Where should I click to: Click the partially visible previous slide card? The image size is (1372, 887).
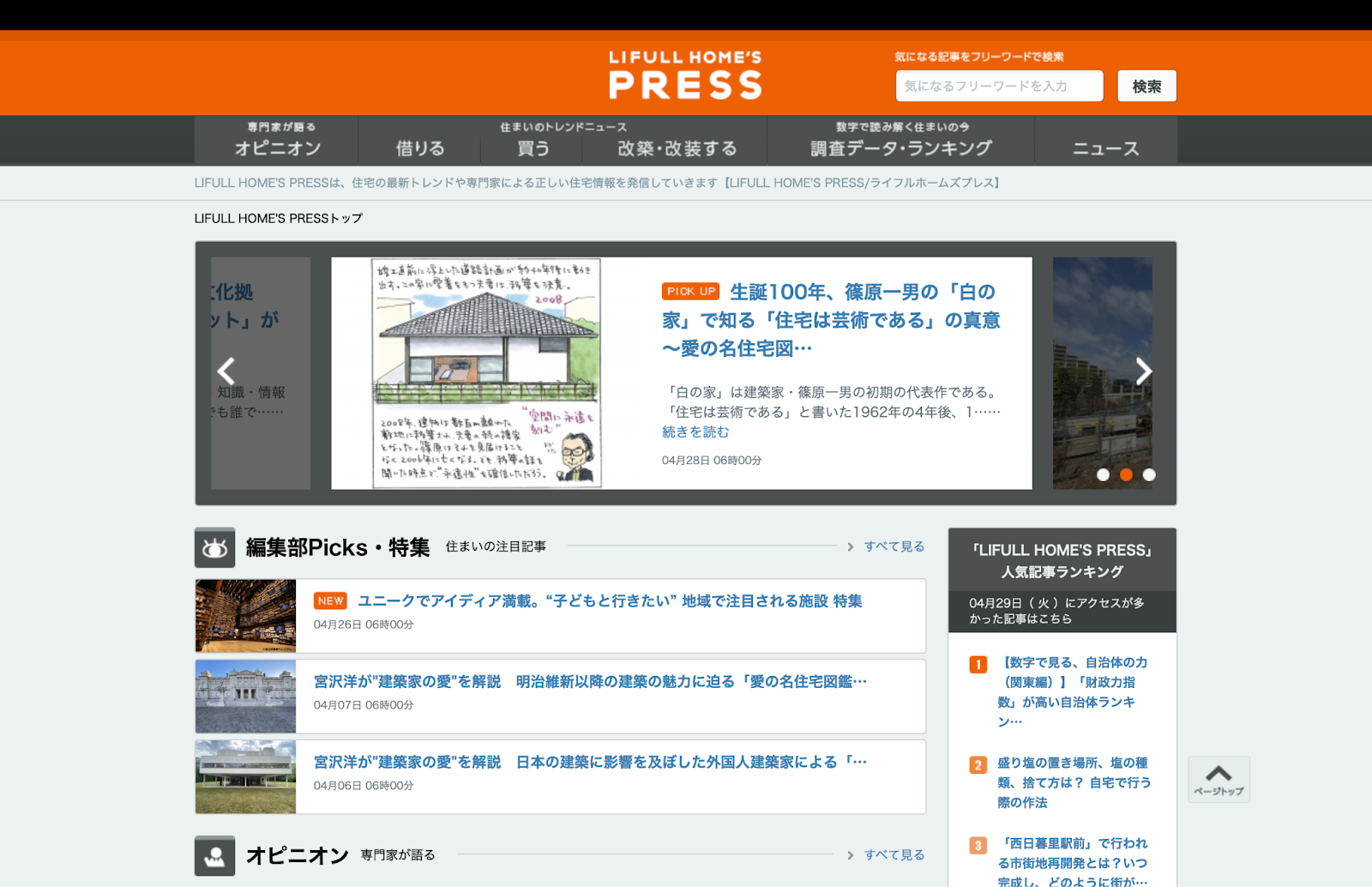point(261,373)
